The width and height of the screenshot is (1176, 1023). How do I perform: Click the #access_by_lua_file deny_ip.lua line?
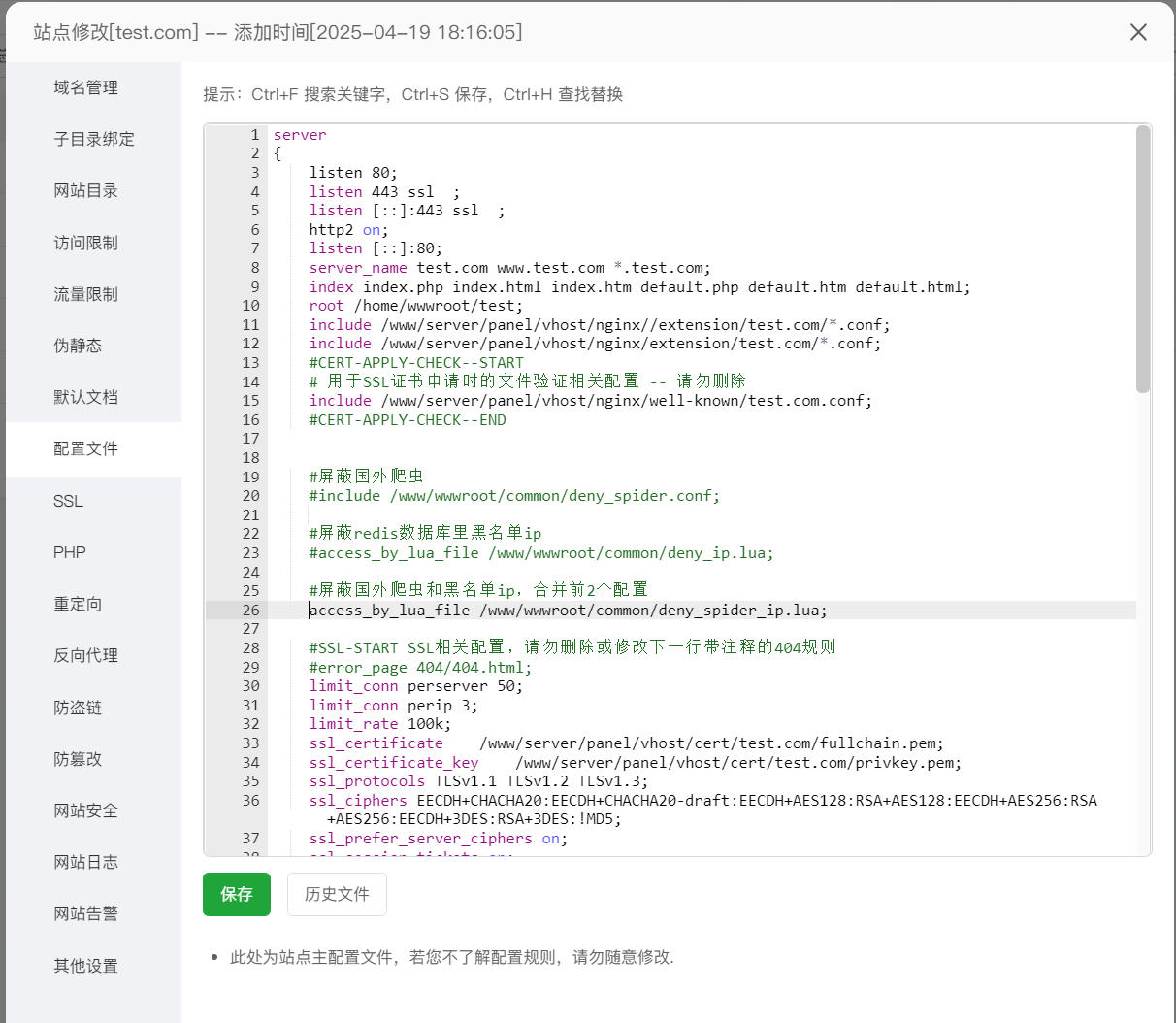coord(541,553)
